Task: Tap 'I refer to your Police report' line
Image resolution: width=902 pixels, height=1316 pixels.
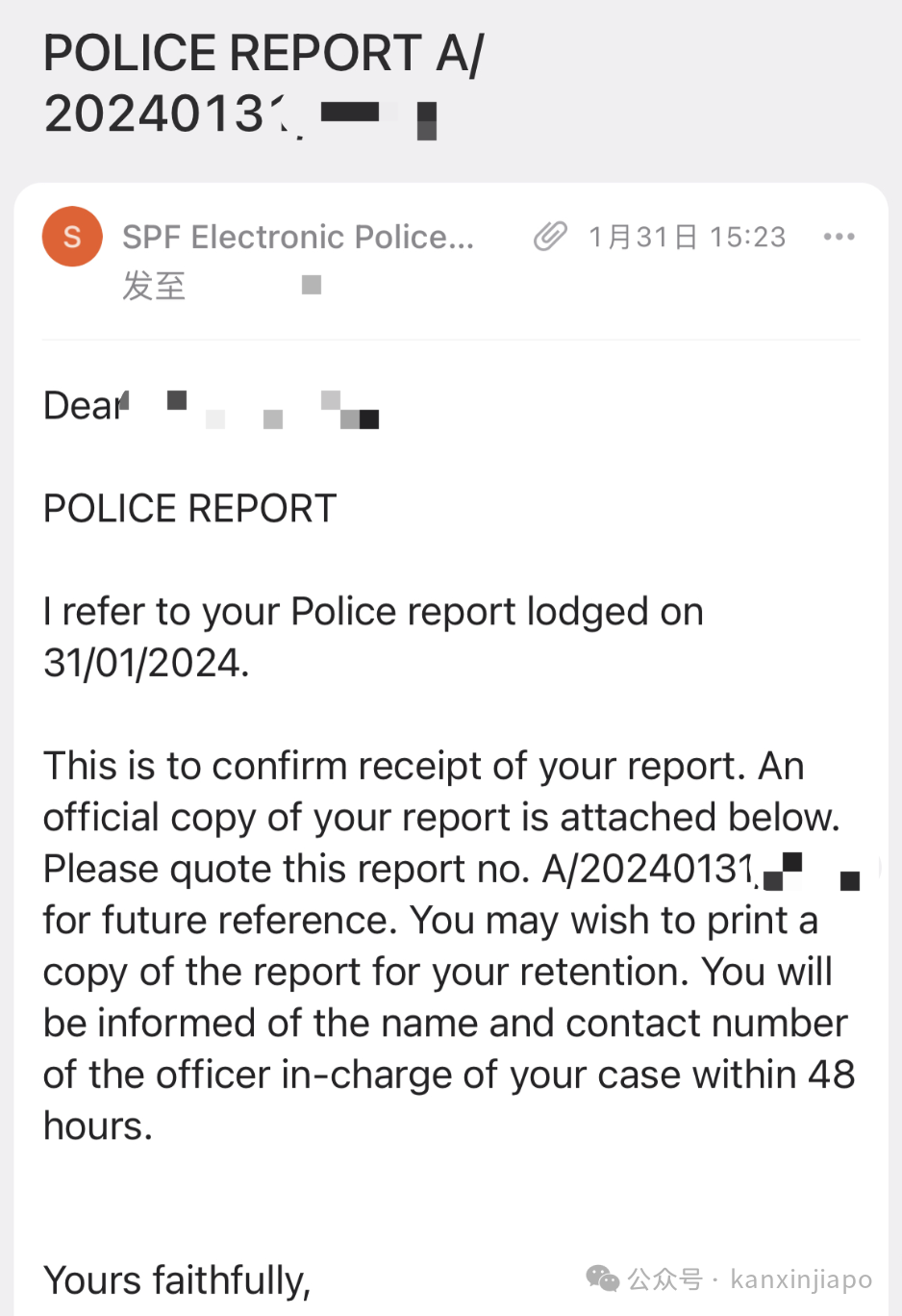Action: (374, 612)
